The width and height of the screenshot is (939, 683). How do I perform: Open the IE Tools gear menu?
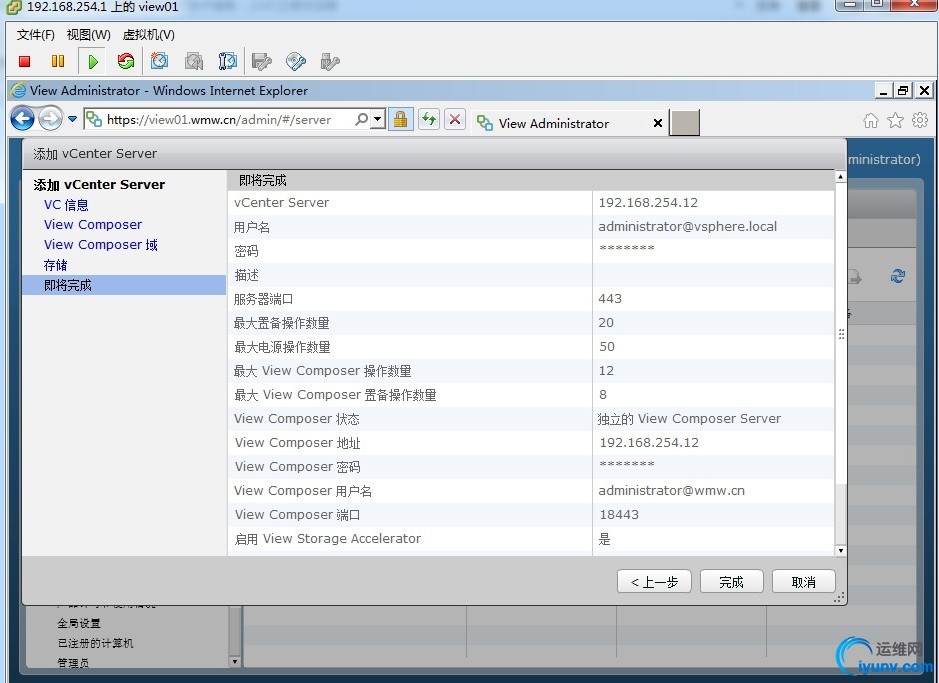[920, 120]
